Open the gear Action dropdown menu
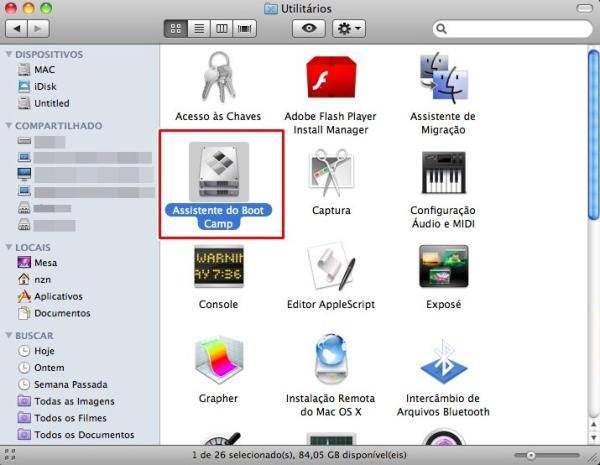This screenshot has width=600, height=465. tap(349, 29)
